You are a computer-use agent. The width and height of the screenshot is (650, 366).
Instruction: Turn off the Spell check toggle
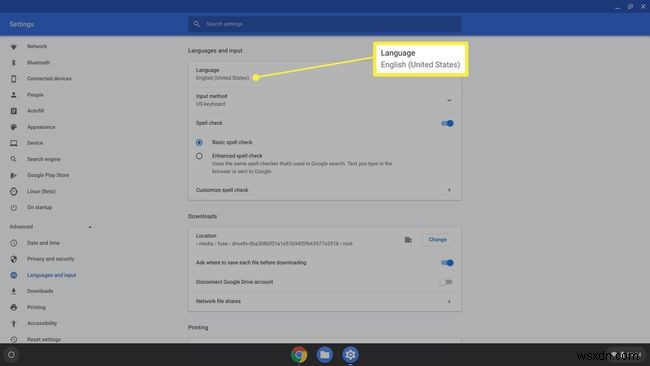coord(447,124)
